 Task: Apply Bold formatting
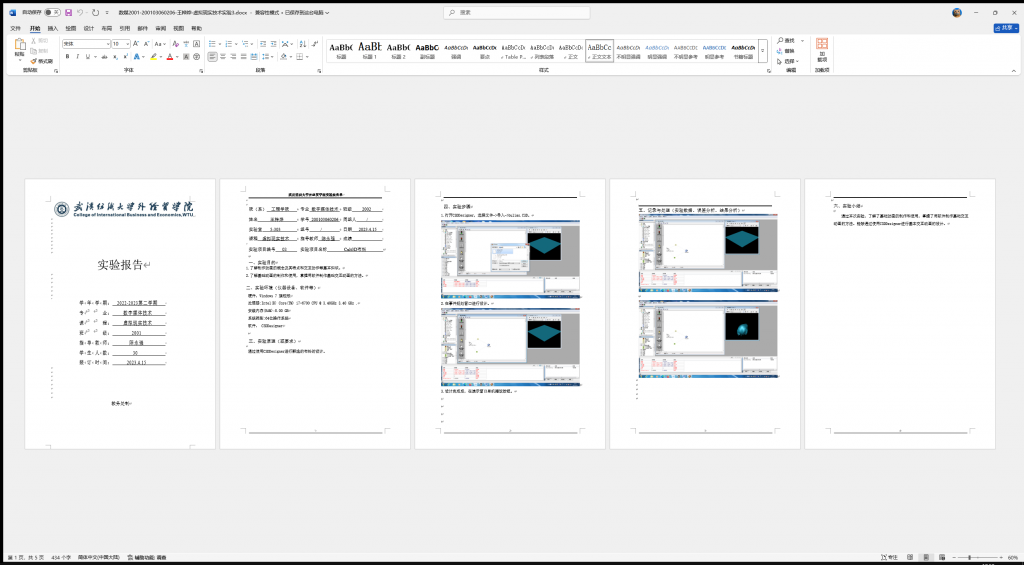[x=67, y=57]
